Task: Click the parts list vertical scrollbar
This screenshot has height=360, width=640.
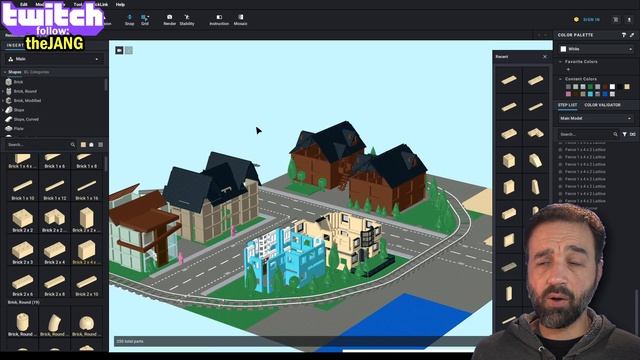Action: (x=106, y=163)
